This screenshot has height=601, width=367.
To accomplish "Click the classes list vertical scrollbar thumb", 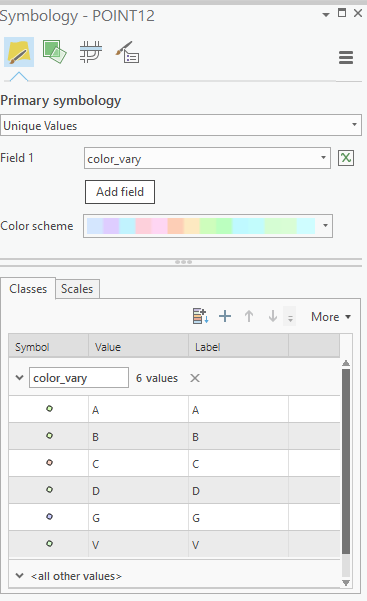I will point(346,461).
